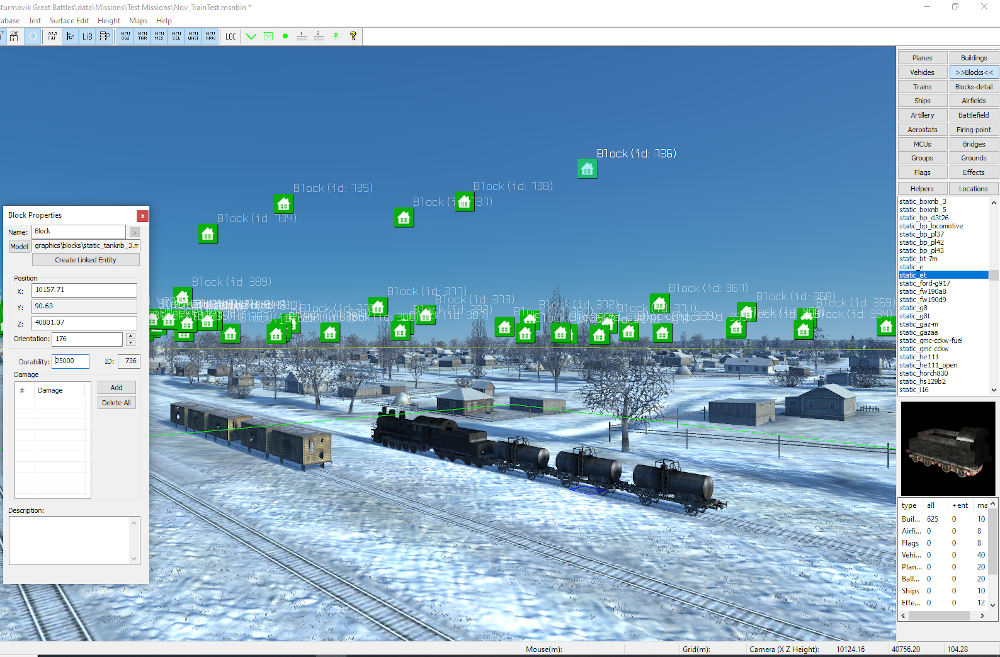Click the toolbar icon left of LIB
This screenshot has height=657, width=1000.
click(70, 36)
